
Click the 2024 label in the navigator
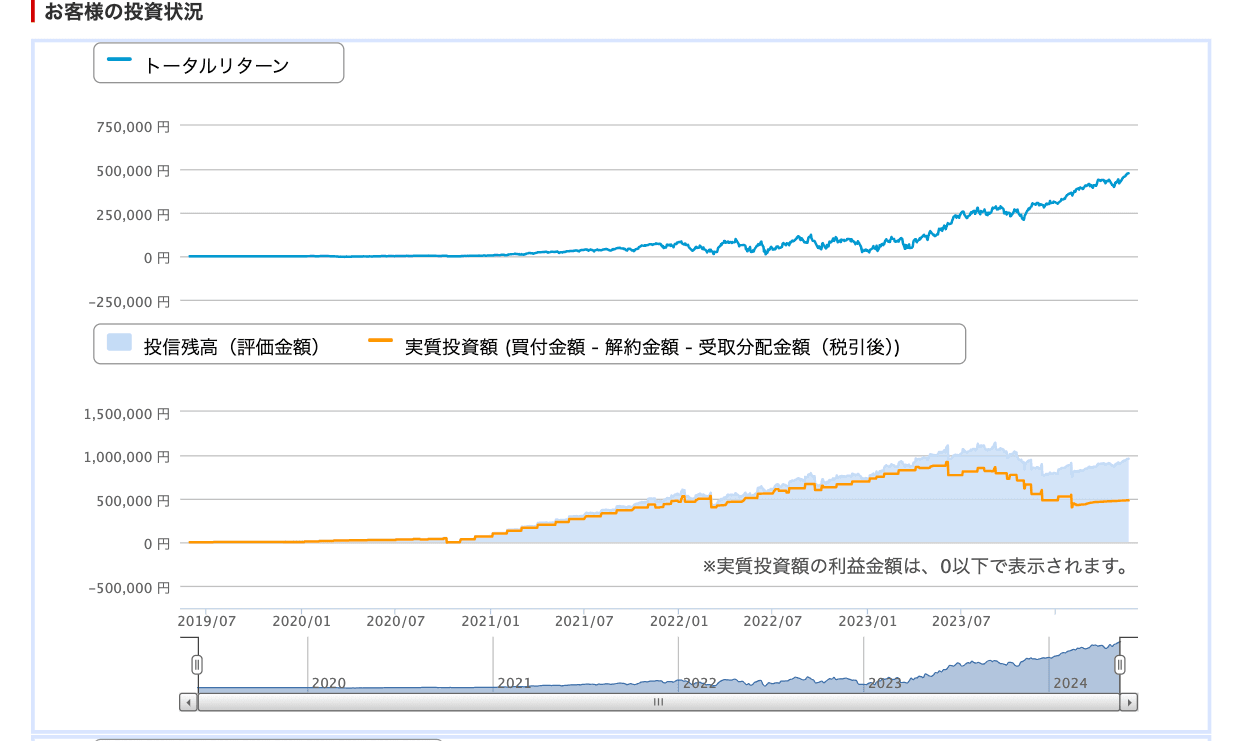tap(1070, 683)
